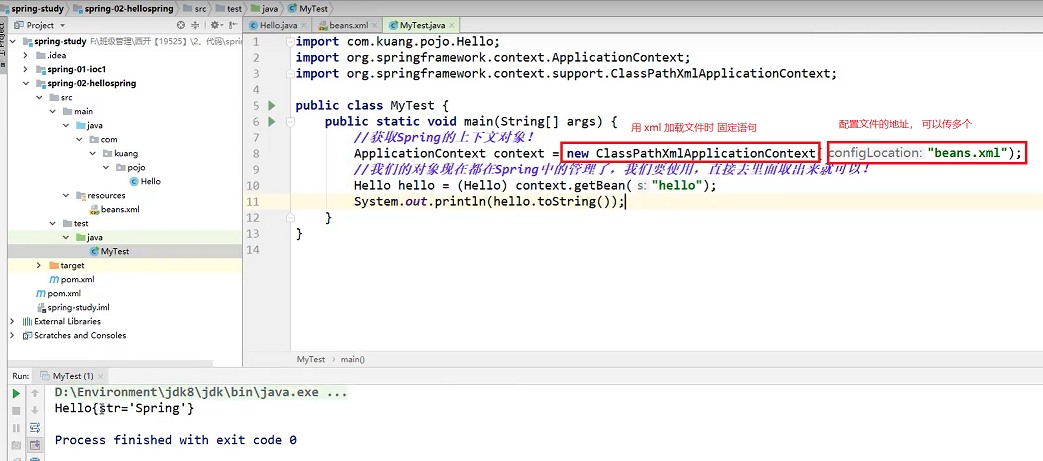Close the MyTest.java tab
The width and height of the screenshot is (1043, 461).
pyautogui.click(x=452, y=25)
